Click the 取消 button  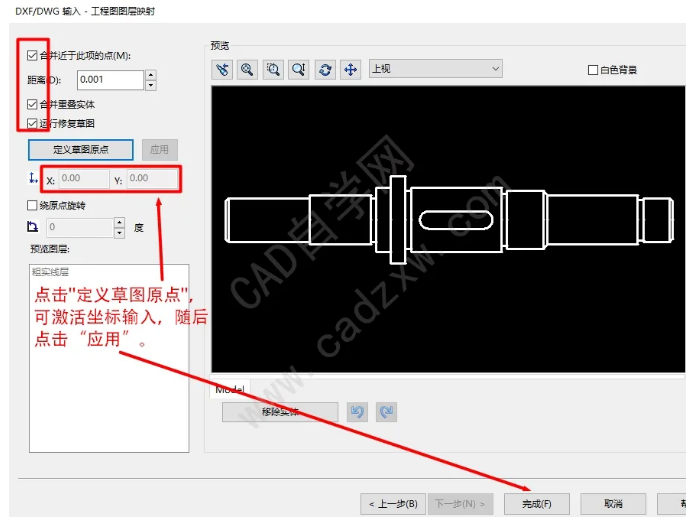[613, 504]
